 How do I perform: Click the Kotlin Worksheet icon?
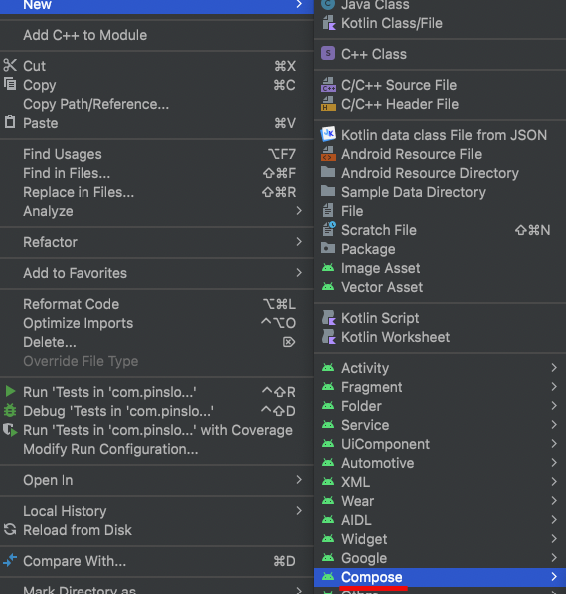click(x=329, y=336)
